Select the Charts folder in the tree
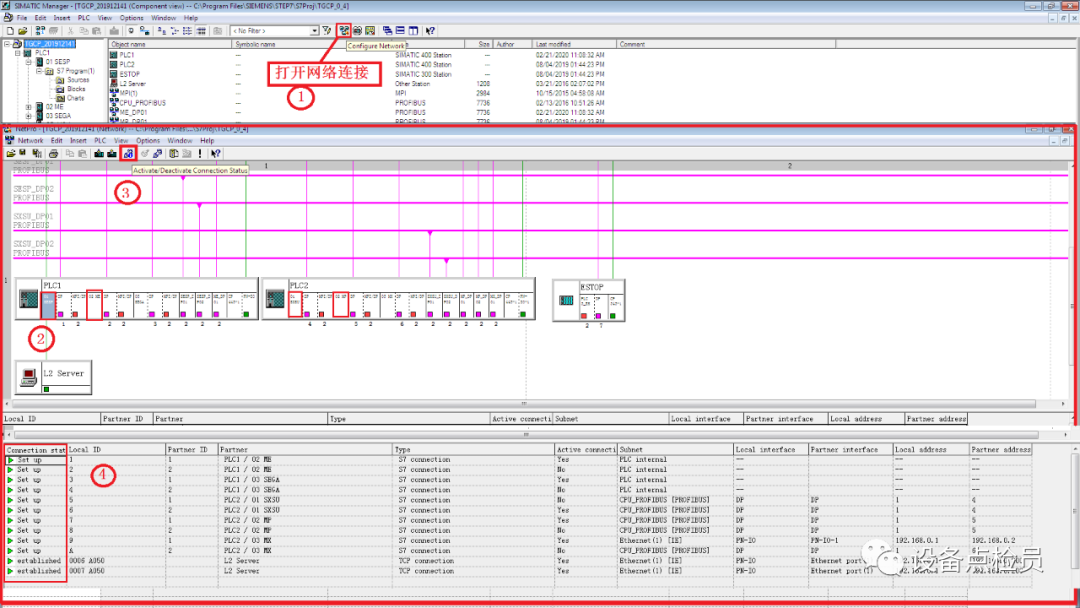 coord(75,98)
